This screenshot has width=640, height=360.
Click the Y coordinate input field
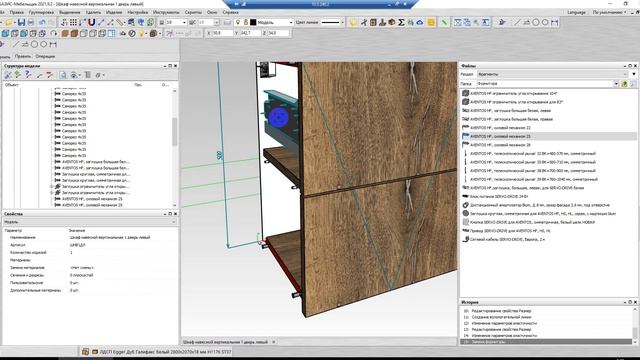click(x=250, y=33)
